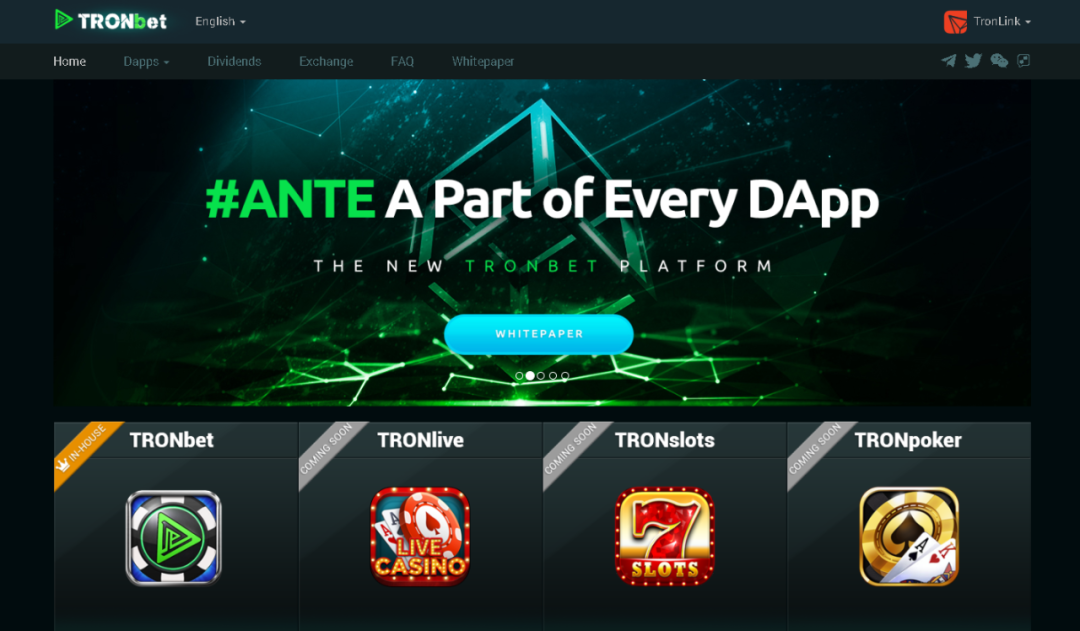Select the first carousel slide dot
1080x631 pixels.
pos(519,376)
